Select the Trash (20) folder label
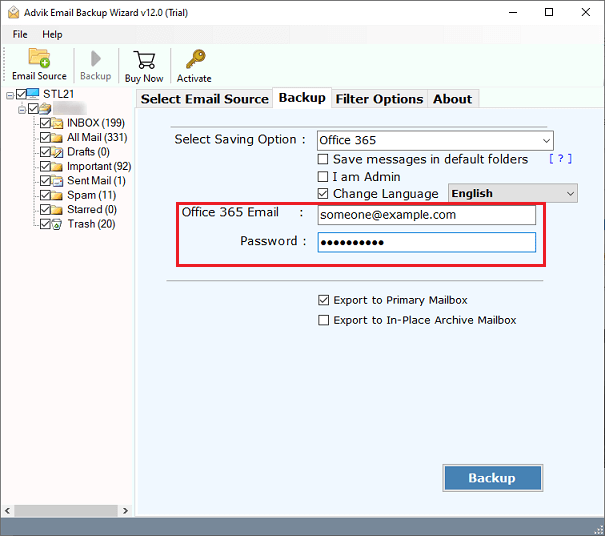 91,224
